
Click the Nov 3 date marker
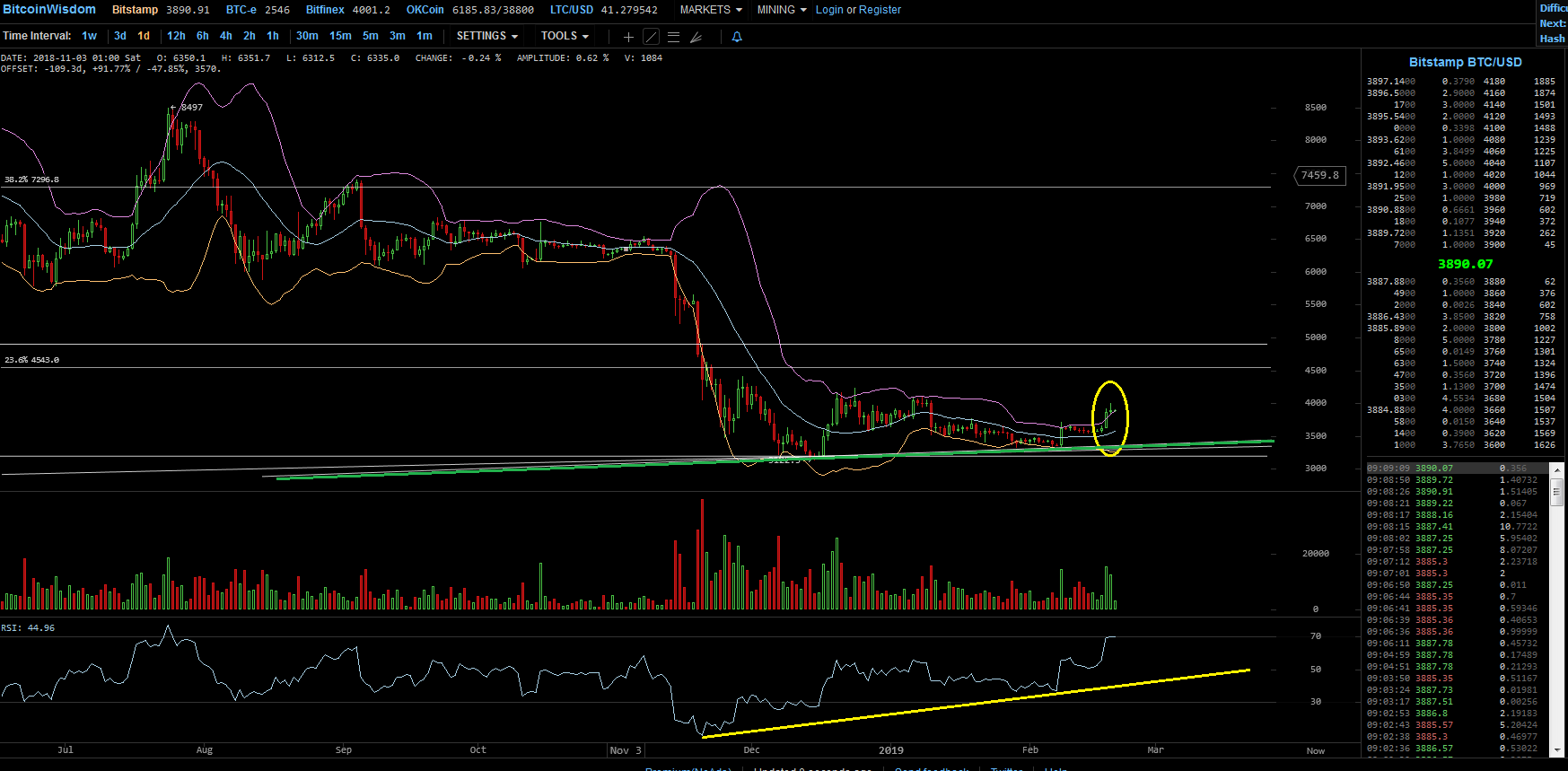pyautogui.click(x=626, y=750)
